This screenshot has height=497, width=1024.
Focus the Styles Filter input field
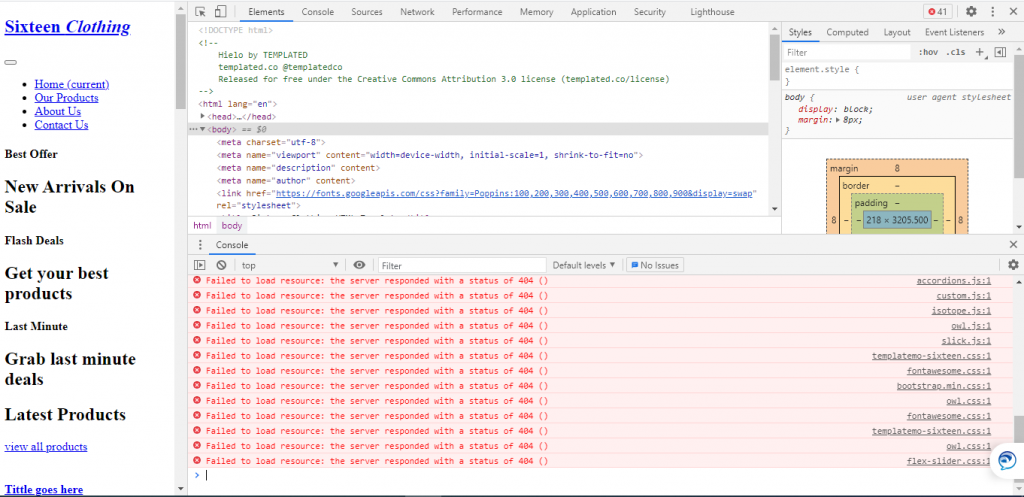click(x=846, y=52)
